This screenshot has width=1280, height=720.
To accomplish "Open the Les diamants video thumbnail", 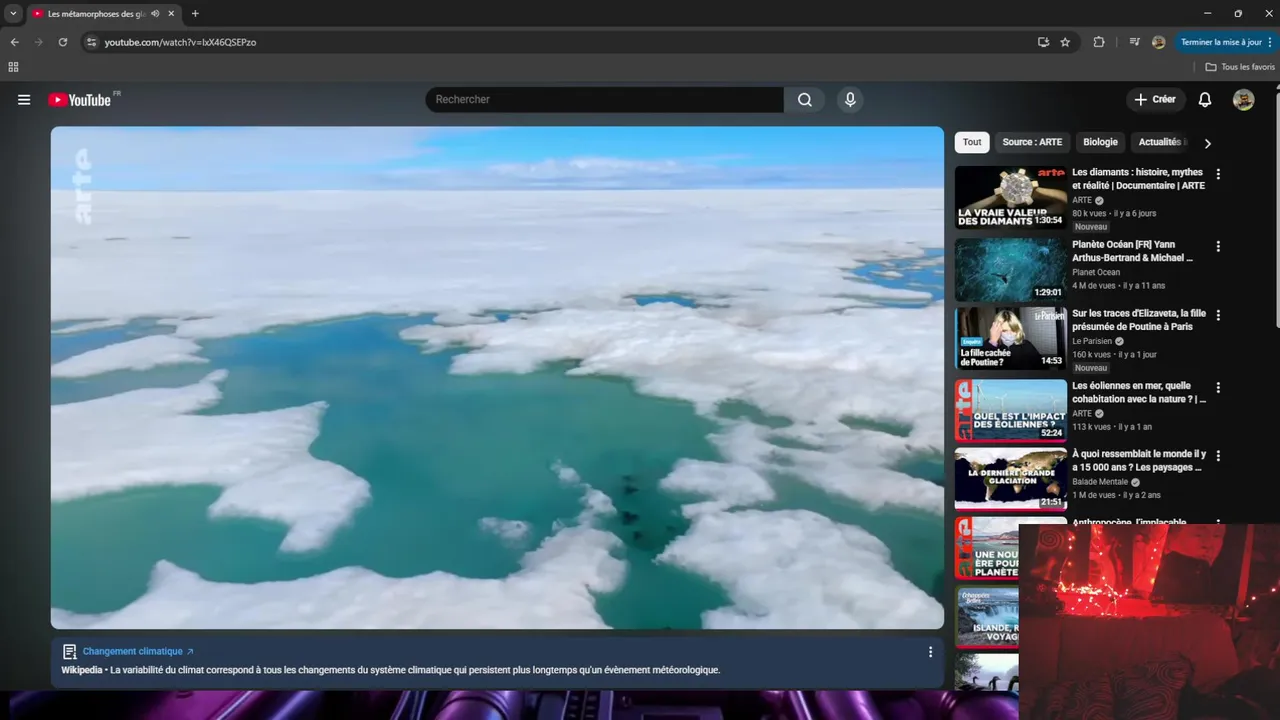I will 1011,197.
